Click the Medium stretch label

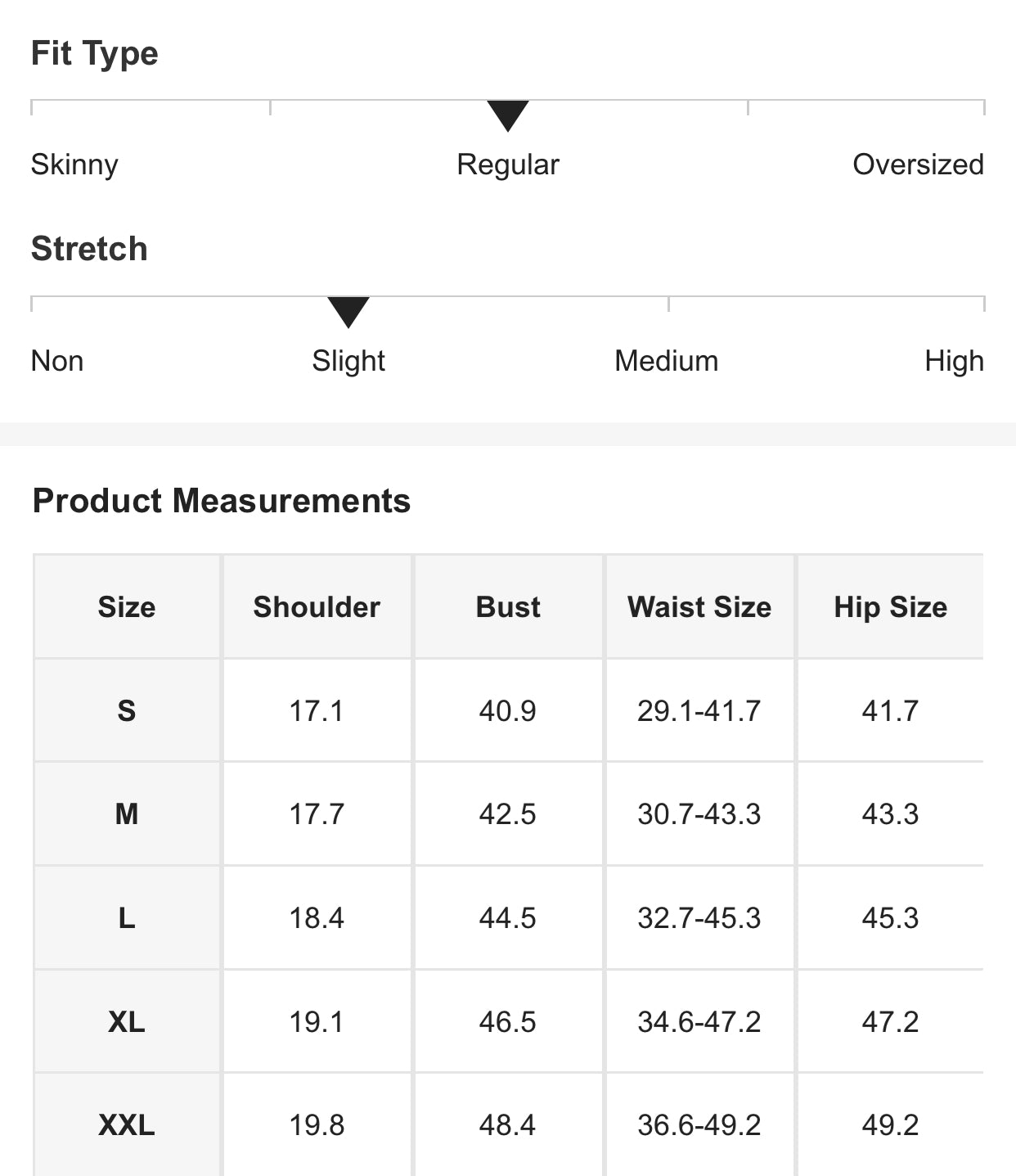tap(666, 361)
